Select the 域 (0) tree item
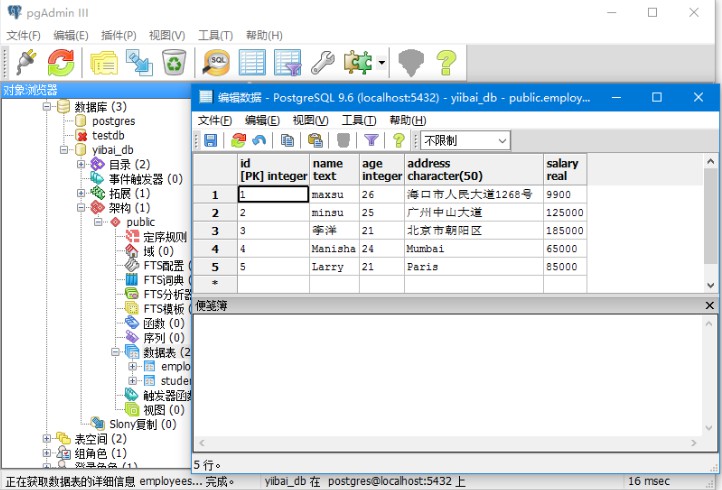The height and width of the screenshot is (490, 722). (158, 251)
